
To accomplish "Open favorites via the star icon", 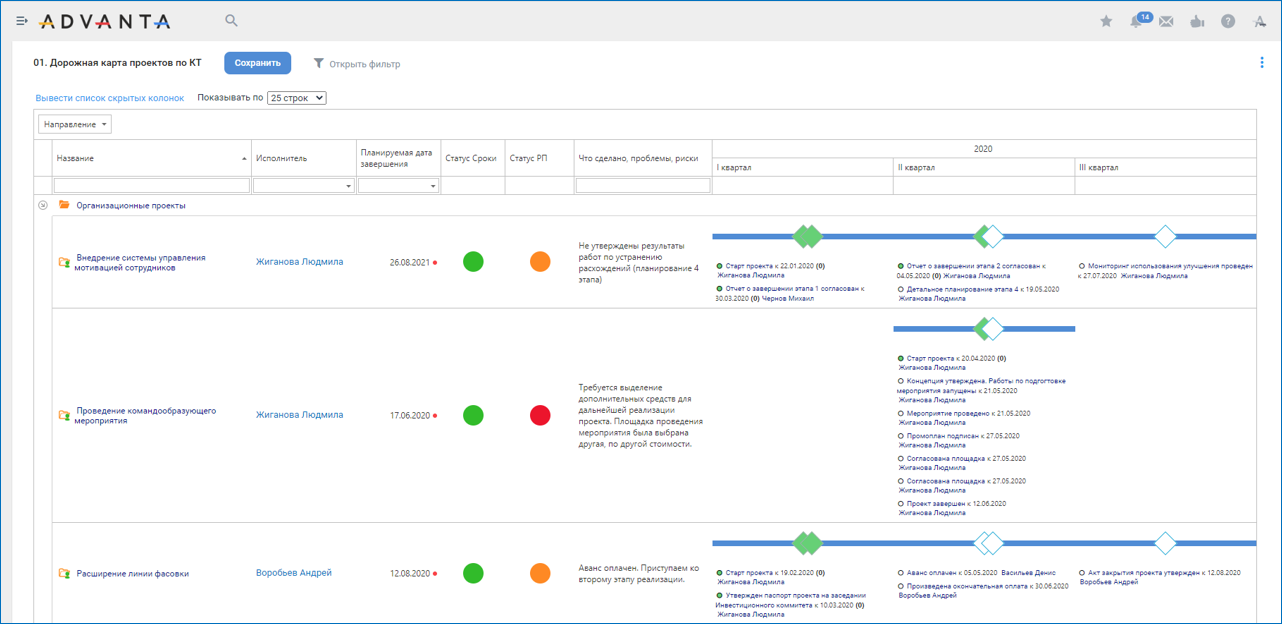I will [x=1106, y=22].
